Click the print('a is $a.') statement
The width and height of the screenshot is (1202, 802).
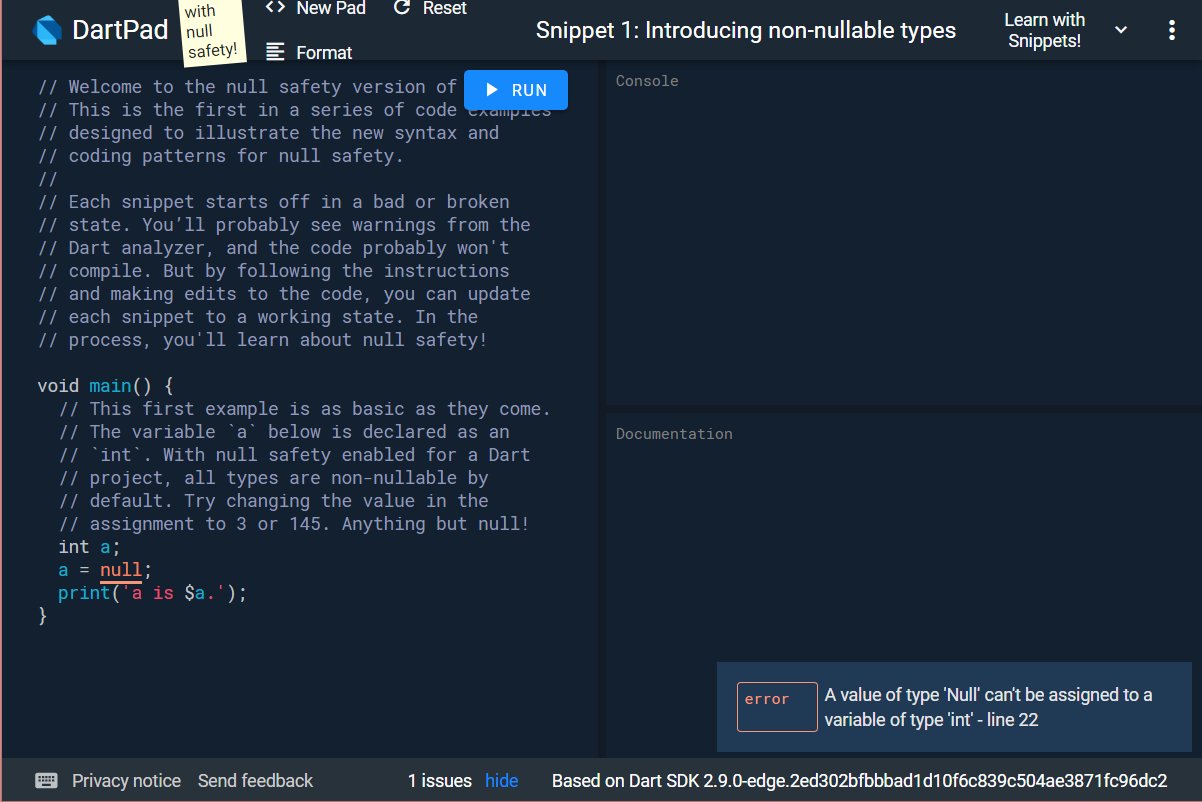coord(152,593)
